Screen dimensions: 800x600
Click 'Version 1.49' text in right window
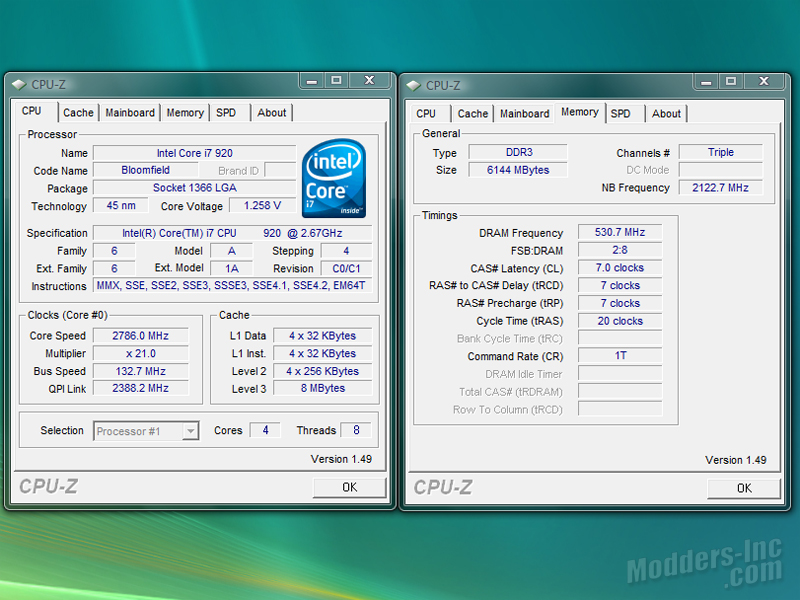[736, 460]
